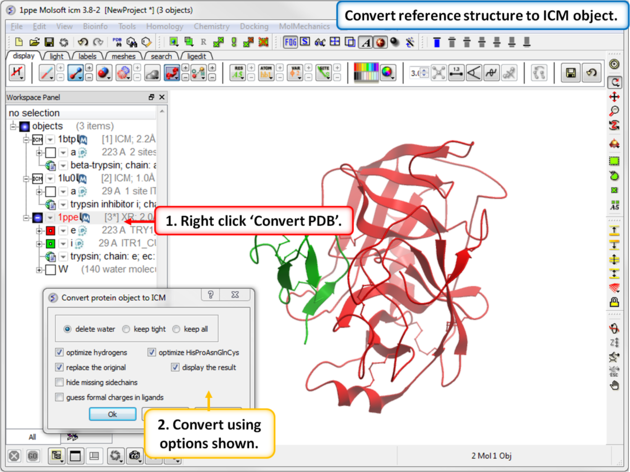The image size is (630, 472).
Task: Uncheck 'optimize hydrogens' option
Action: (60, 353)
